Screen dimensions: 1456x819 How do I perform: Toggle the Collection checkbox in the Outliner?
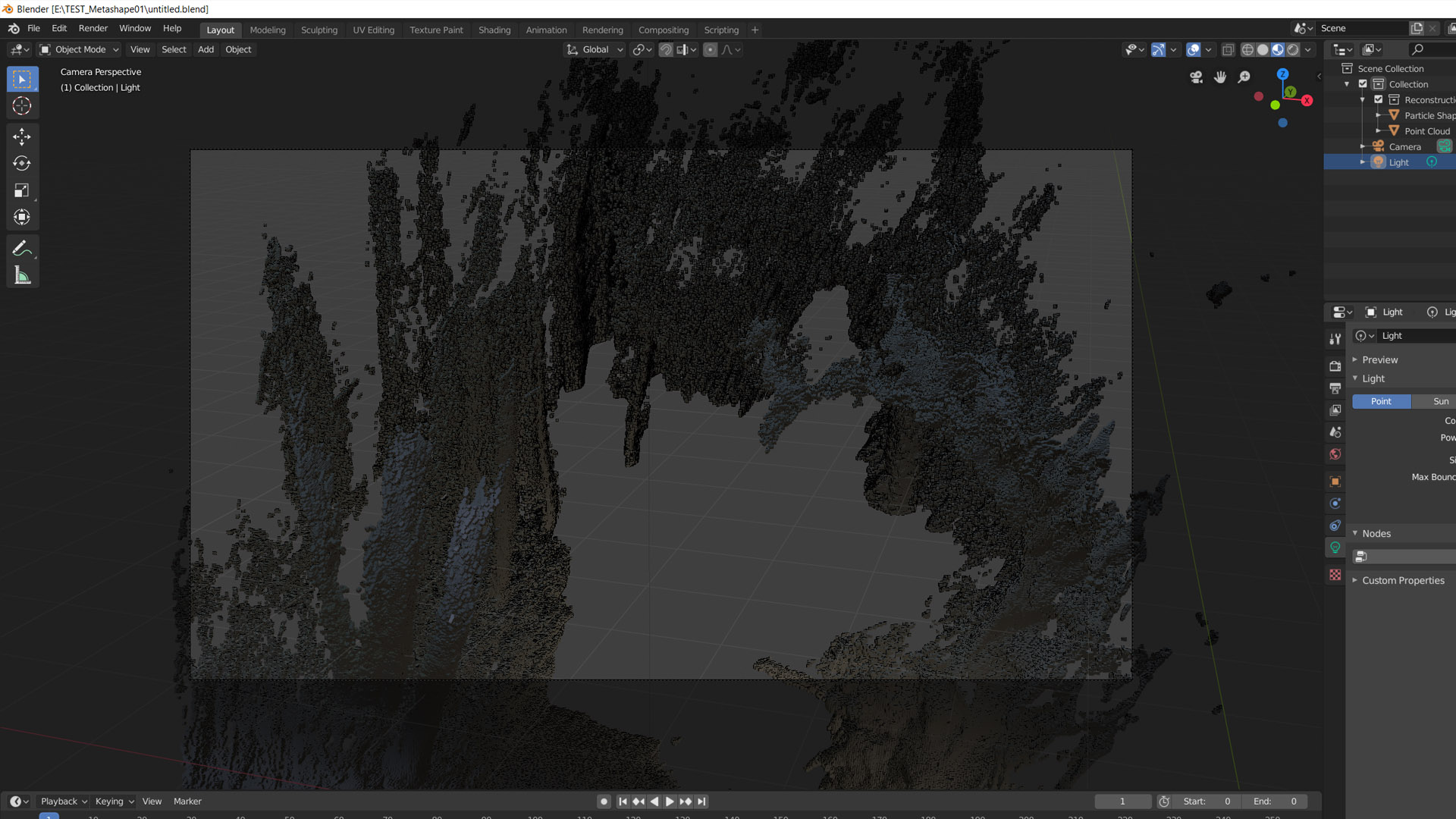[x=1363, y=84]
